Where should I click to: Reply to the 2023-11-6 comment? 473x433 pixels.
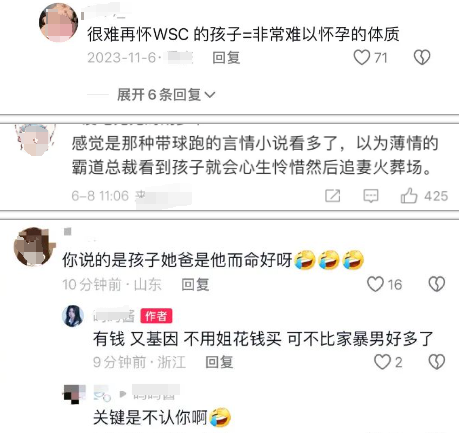[226, 58]
